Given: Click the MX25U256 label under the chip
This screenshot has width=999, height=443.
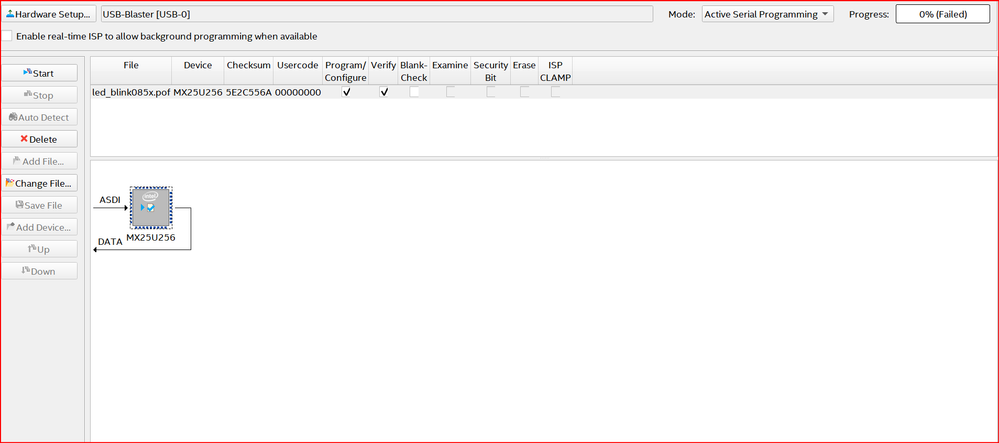Looking at the screenshot, I should (x=151, y=237).
